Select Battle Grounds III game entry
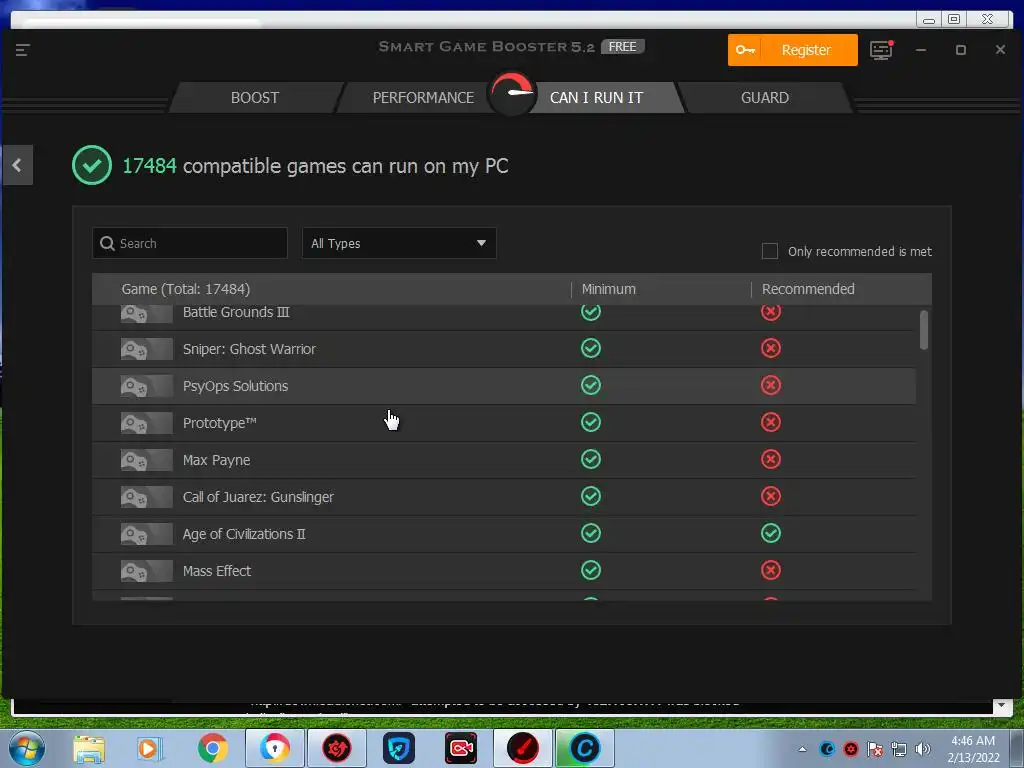This screenshot has height=768, width=1024. (x=236, y=312)
